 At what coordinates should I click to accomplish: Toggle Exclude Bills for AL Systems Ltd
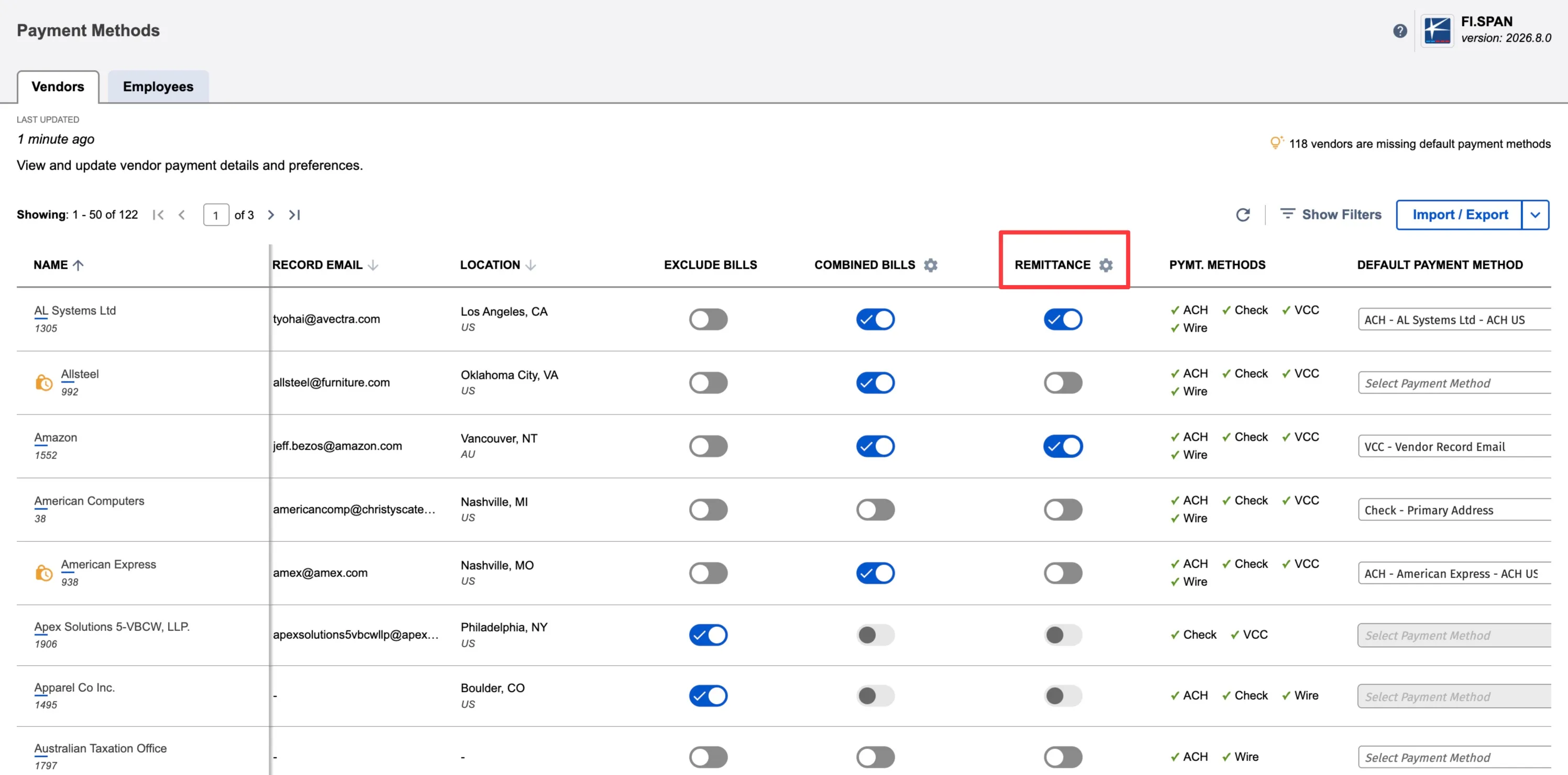(x=708, y=319)
